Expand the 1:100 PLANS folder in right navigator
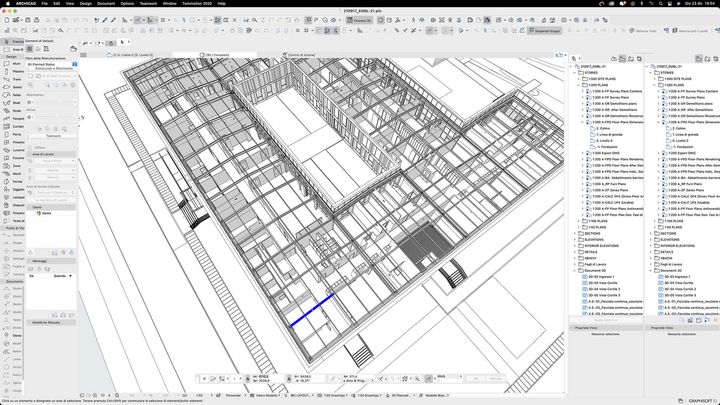This screenshot has height=405, width=720. (656, 221)
